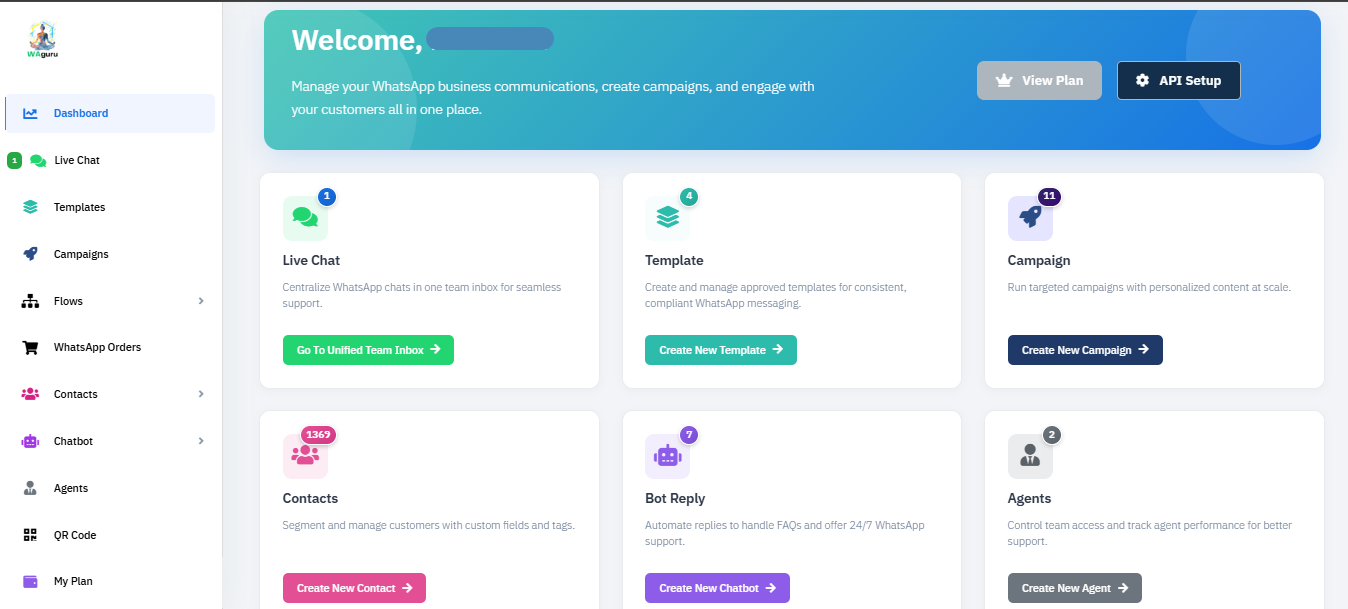The image size is (1348, 609).
Task: Click the Agents person icon on the Agents card
Action: (x=1030, y=455)
